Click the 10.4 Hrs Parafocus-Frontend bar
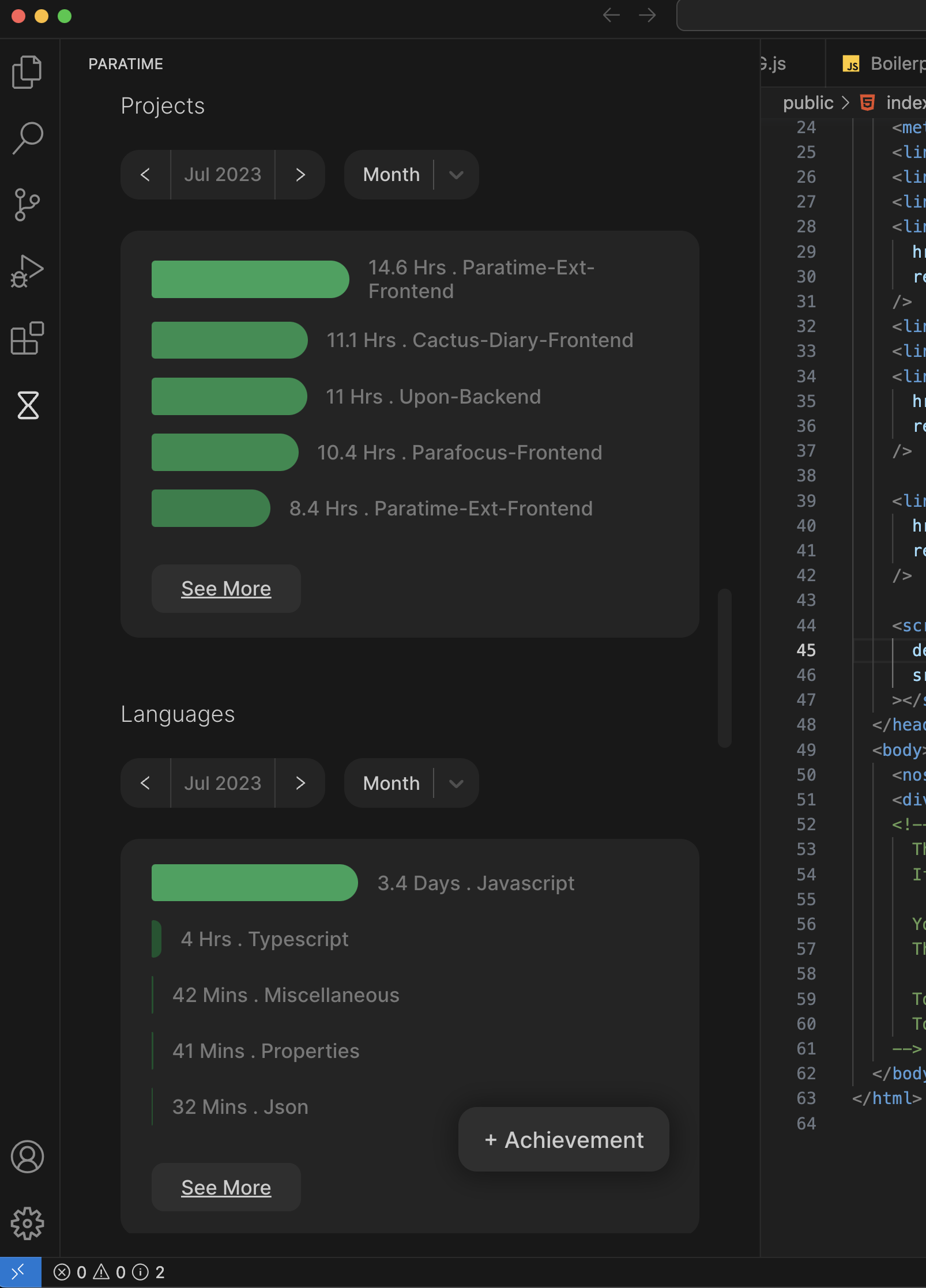The height and width of the screenshot is (1288, 926). 225,452
